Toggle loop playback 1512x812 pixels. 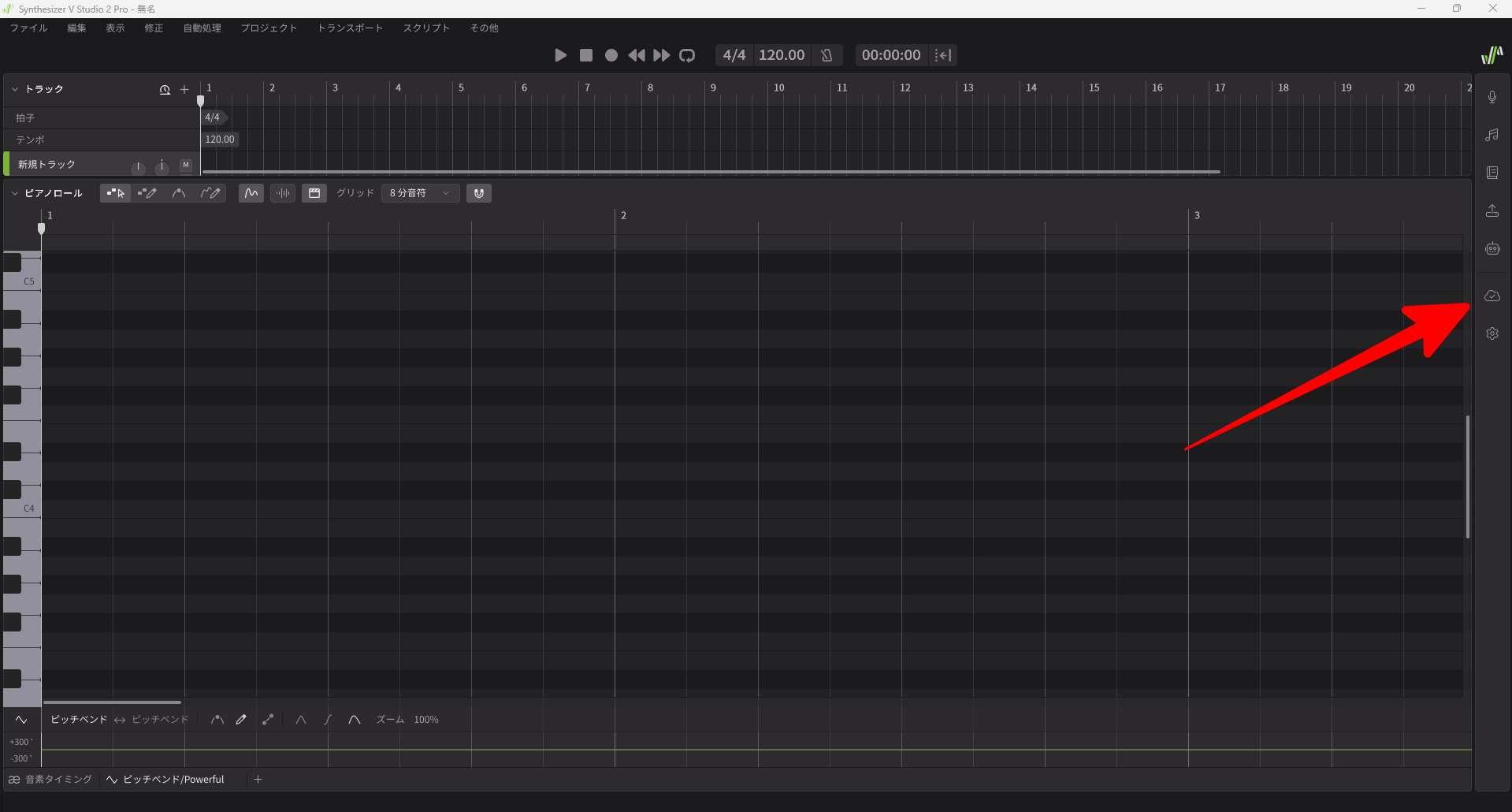click(x=687, y=55)
